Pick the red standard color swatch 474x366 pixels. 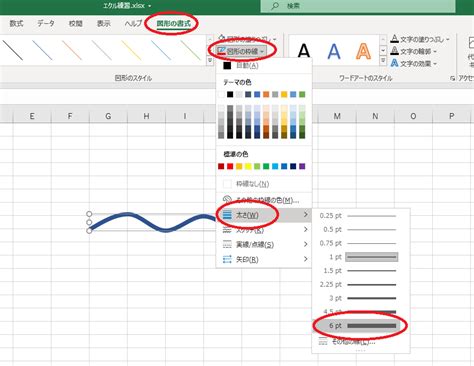[x=230, y=166]
